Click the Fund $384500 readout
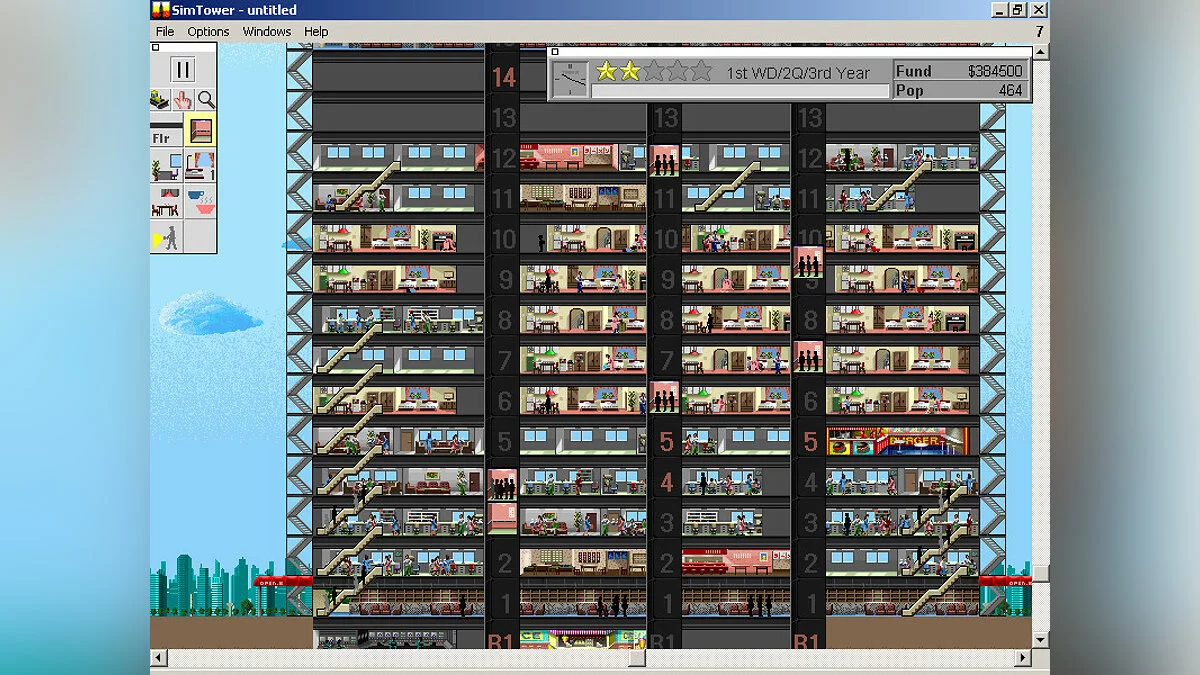The height and width of the screenshot is (675, 1200). (x=960, y=71)
